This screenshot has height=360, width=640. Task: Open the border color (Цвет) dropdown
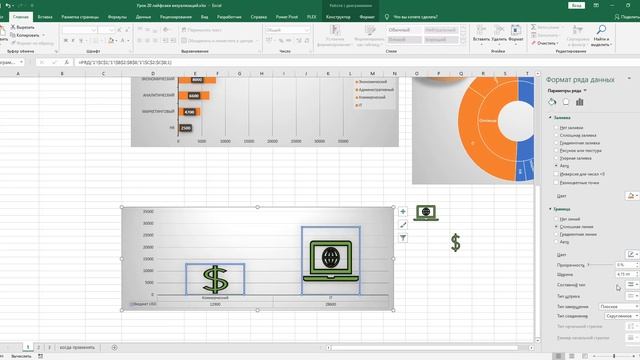click(632, 254)
